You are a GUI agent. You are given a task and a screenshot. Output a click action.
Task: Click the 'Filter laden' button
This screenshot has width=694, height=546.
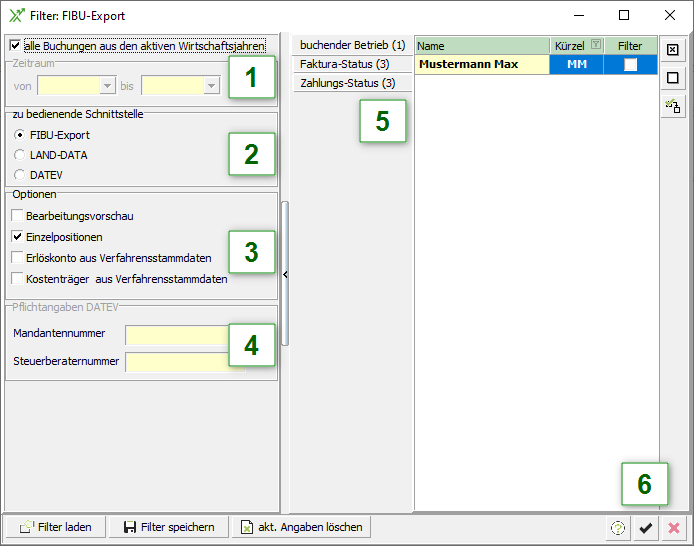pyautogui.click(x=56, y=527)
